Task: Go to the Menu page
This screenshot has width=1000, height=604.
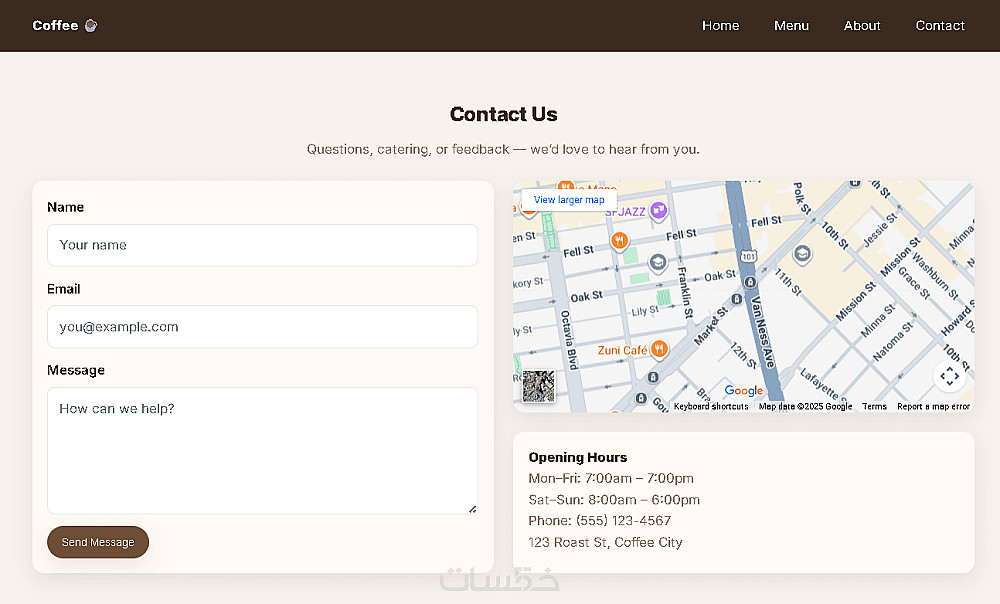Action: 791,26
